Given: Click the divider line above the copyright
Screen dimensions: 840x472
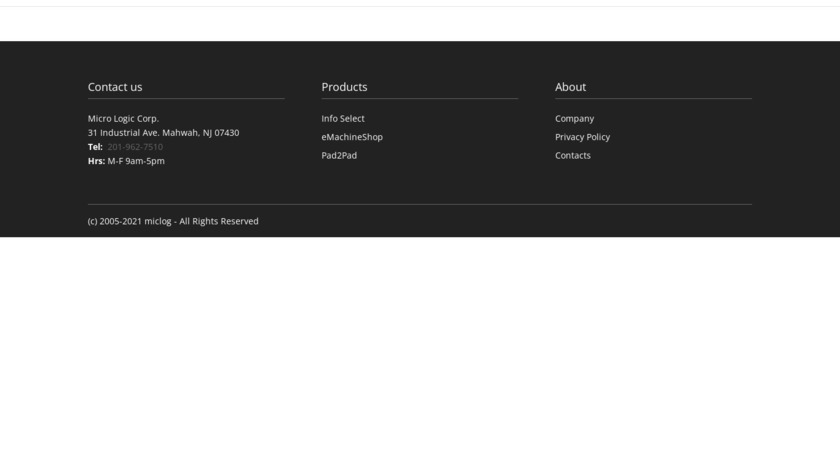Looking at the screenshot, I should pyautogui.click(x=420, y=204).
